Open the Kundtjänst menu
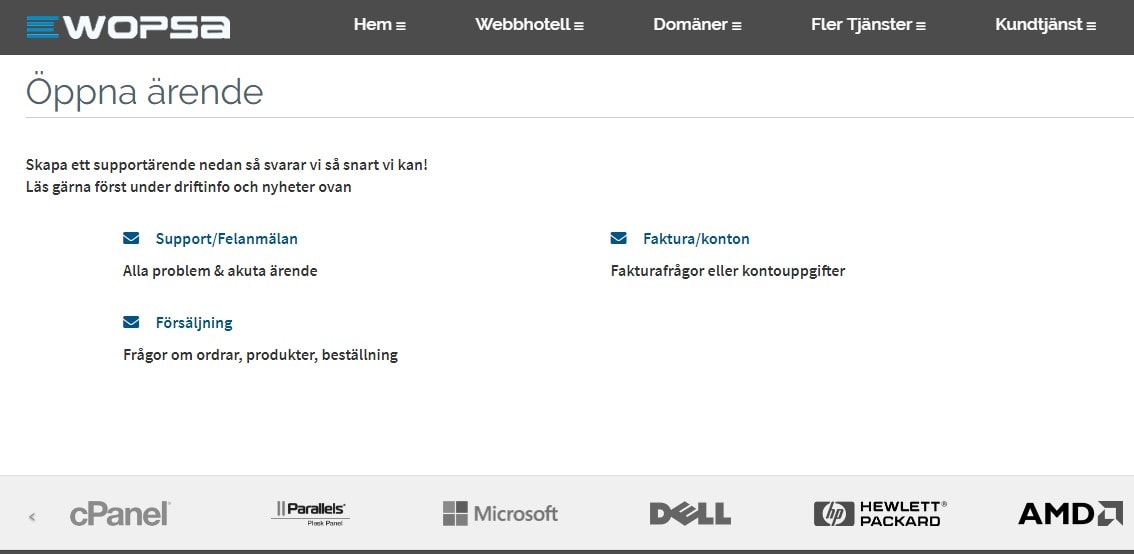 [1046, 25]
